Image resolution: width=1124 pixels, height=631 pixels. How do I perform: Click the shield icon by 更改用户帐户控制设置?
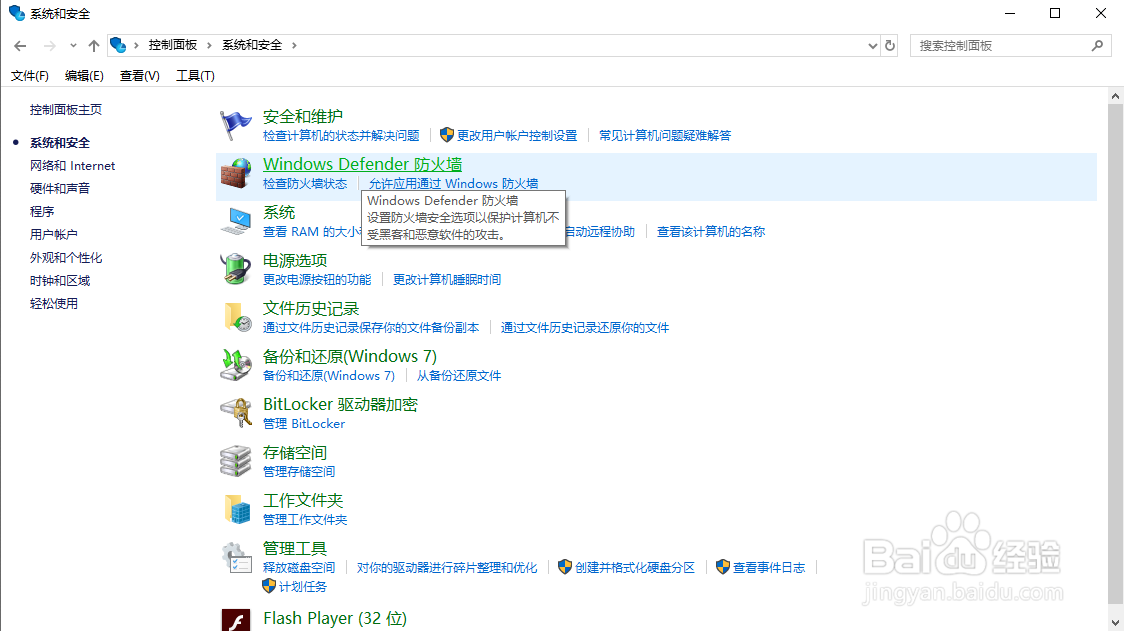(x=447, y=135)
